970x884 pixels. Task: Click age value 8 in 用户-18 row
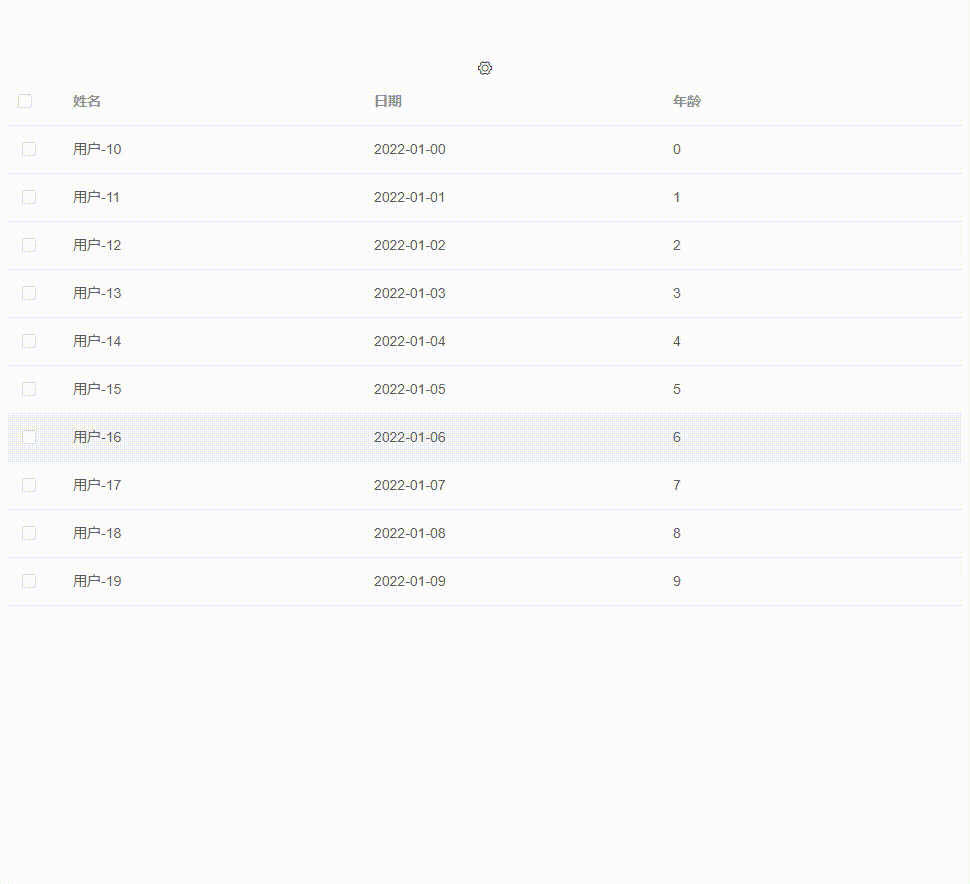click(x=677, y=533)
